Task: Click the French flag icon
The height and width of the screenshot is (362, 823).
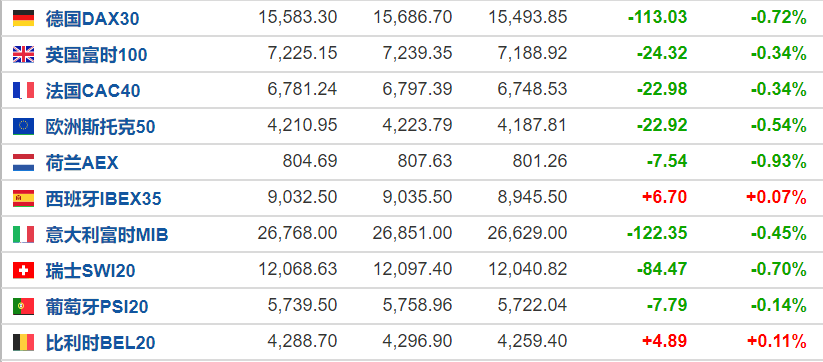Action: coord(24,90)
